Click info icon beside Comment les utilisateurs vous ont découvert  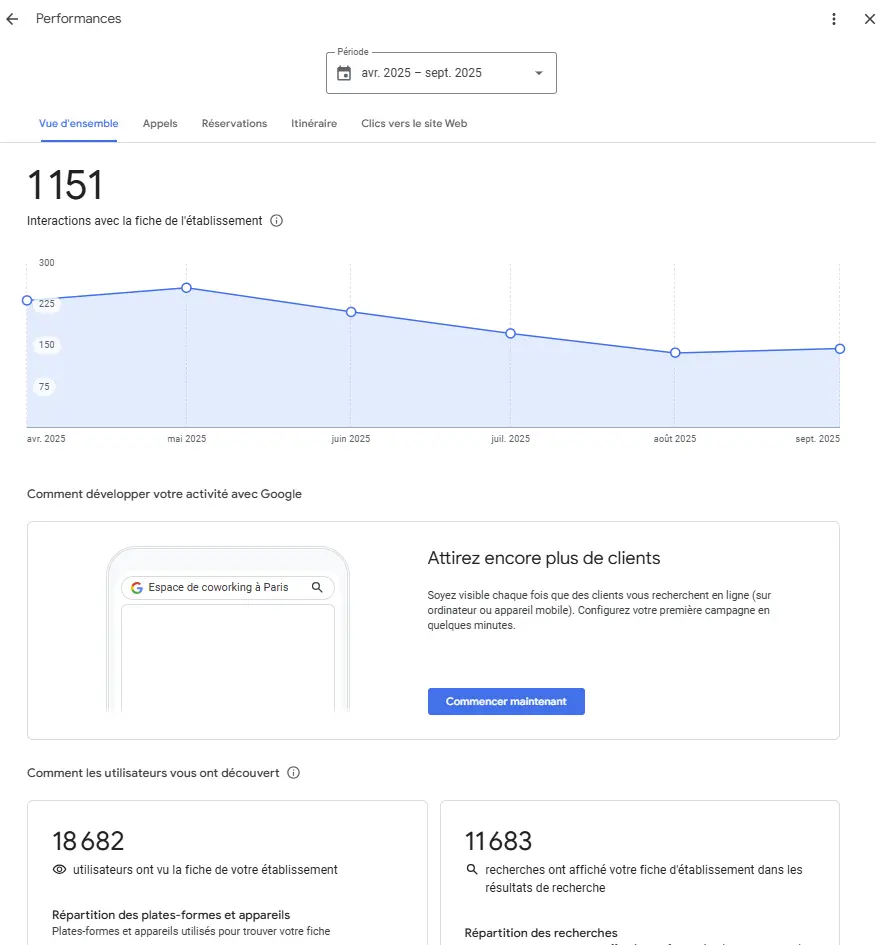point(294,773)
